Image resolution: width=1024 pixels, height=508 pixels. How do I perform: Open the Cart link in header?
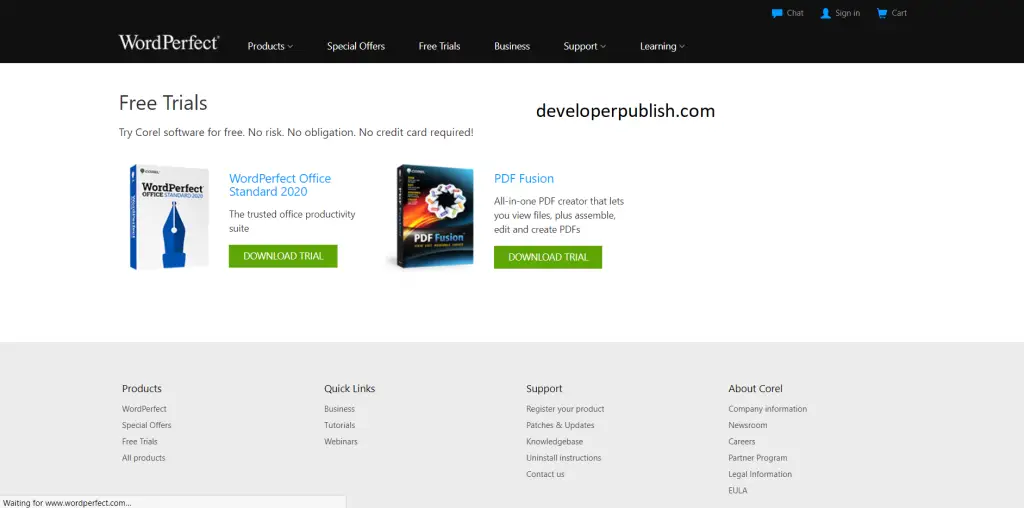click(899, 13)
